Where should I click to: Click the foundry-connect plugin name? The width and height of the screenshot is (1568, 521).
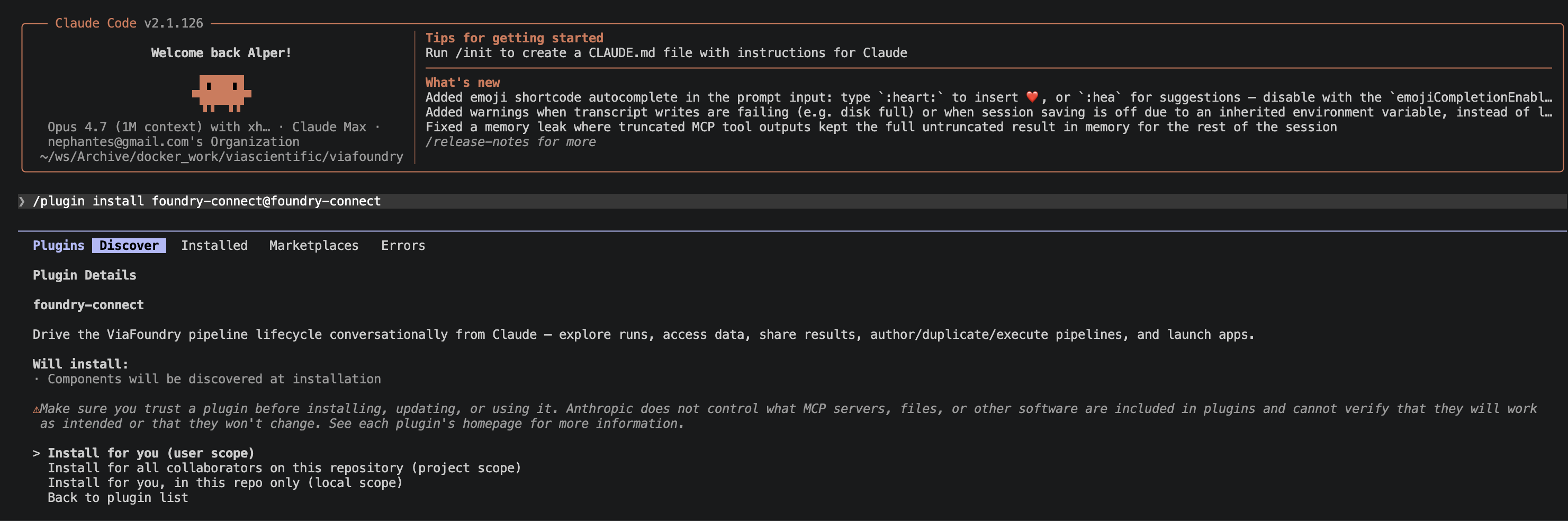88,305
